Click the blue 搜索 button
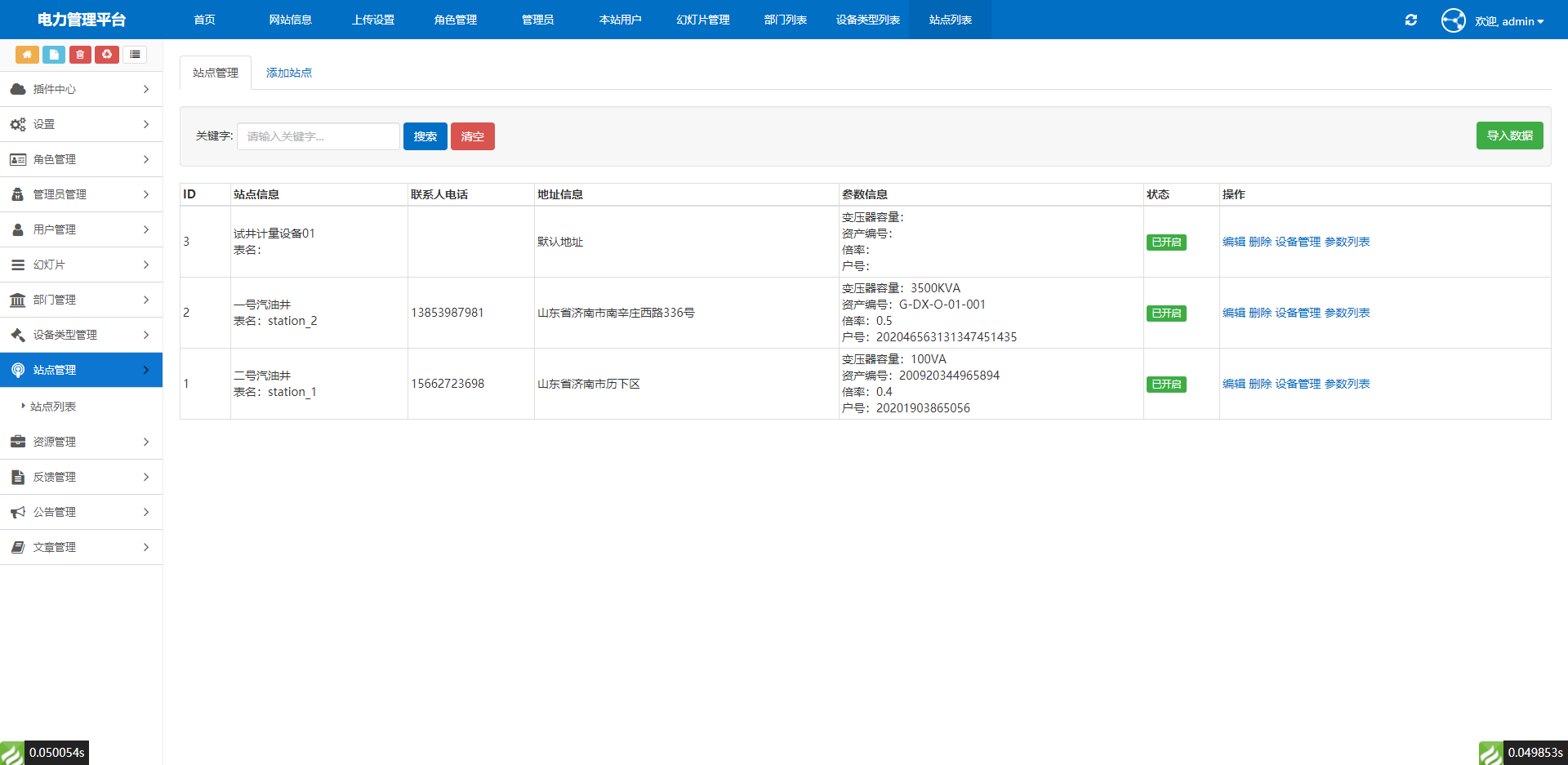This screenshot has height=765, width=1568. (425, 136)
